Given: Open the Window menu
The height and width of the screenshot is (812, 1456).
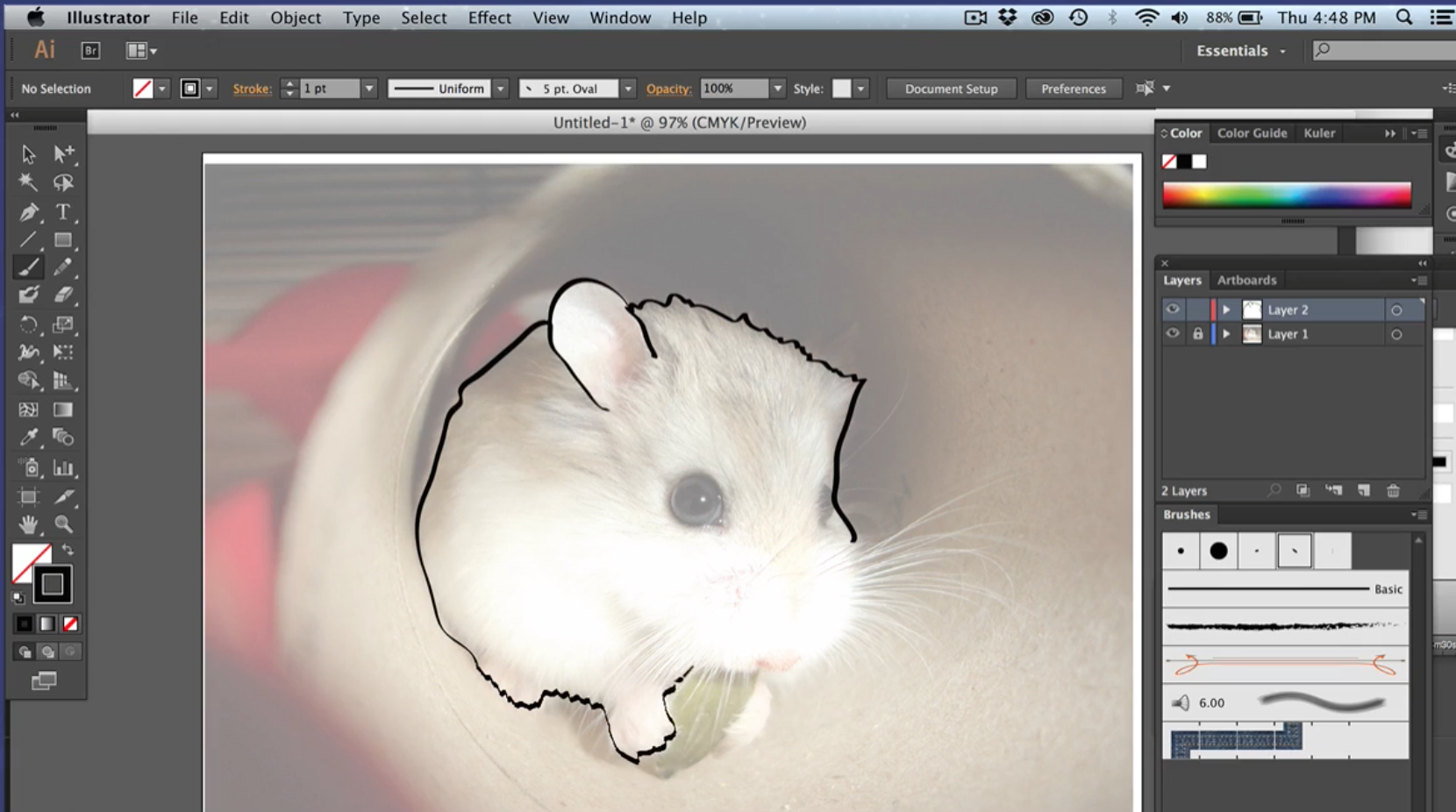Looking at the screenshot, I should tap(620, 18).
